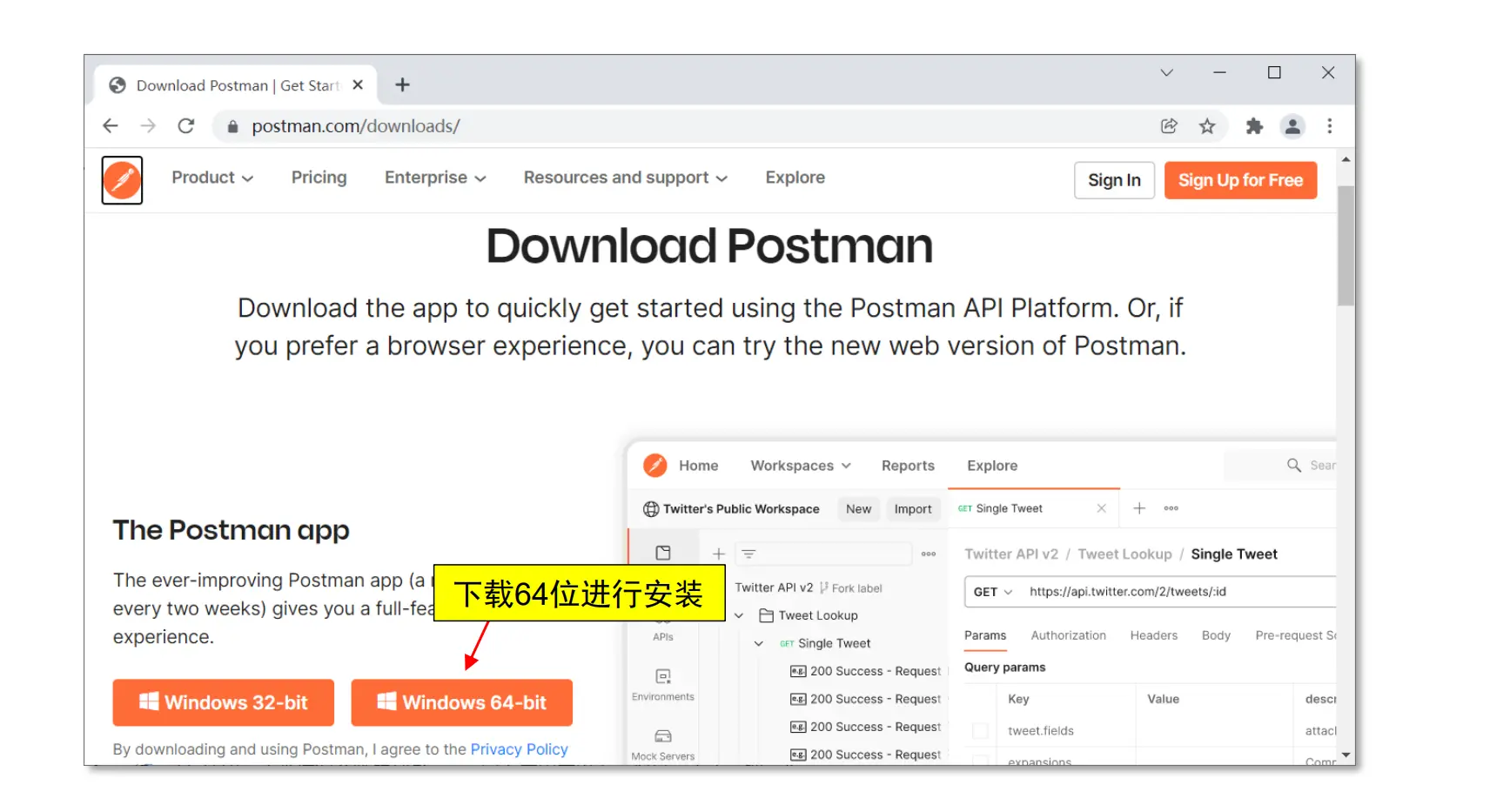
Task: Open a new browser tab
Action: pos(402,84)
